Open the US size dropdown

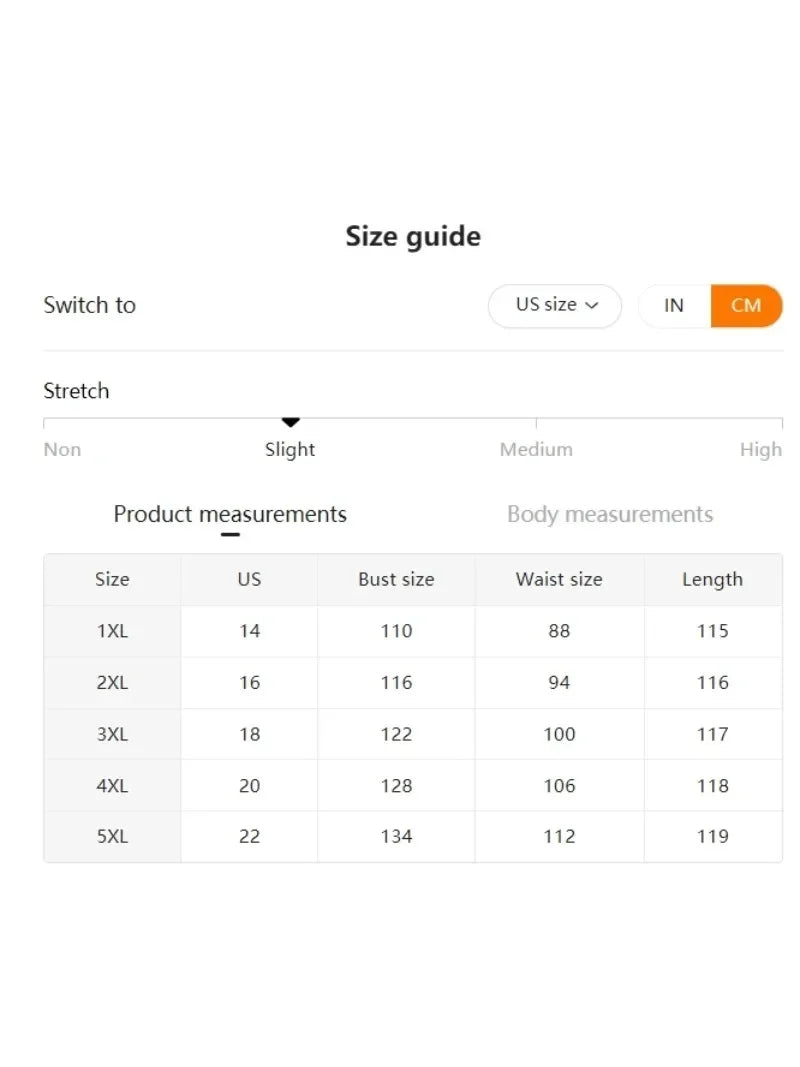(x=554, y=305)
